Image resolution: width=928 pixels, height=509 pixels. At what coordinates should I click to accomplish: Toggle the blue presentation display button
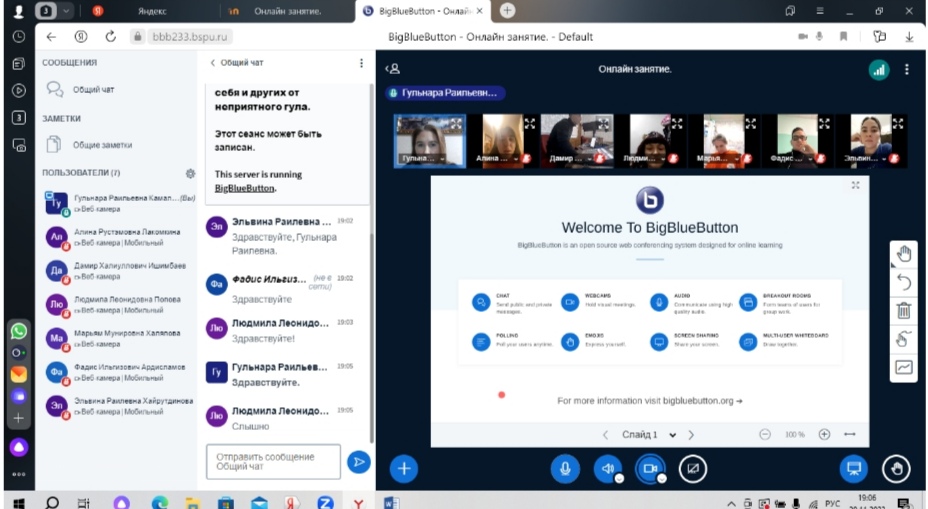853,468
